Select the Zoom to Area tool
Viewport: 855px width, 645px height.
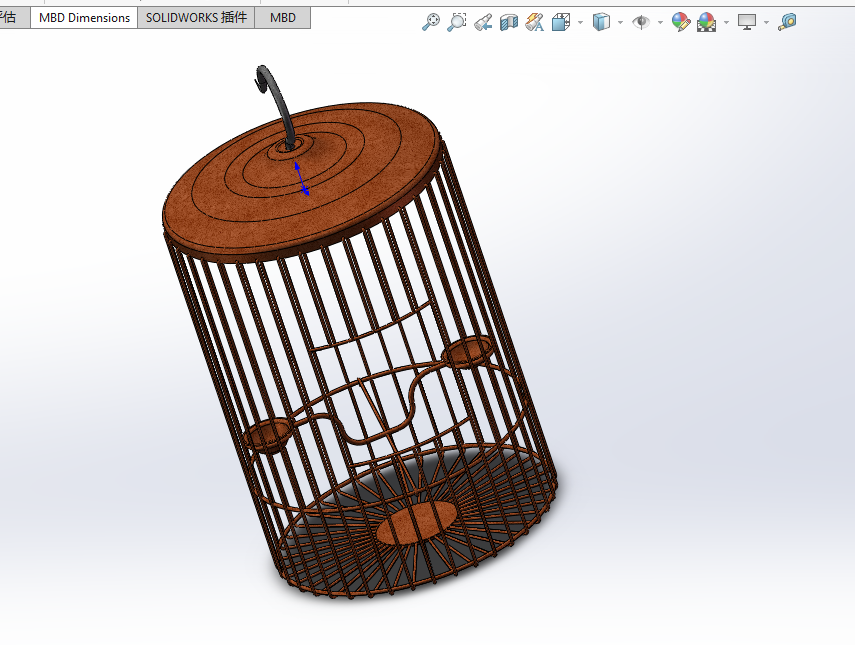point(457,21)
